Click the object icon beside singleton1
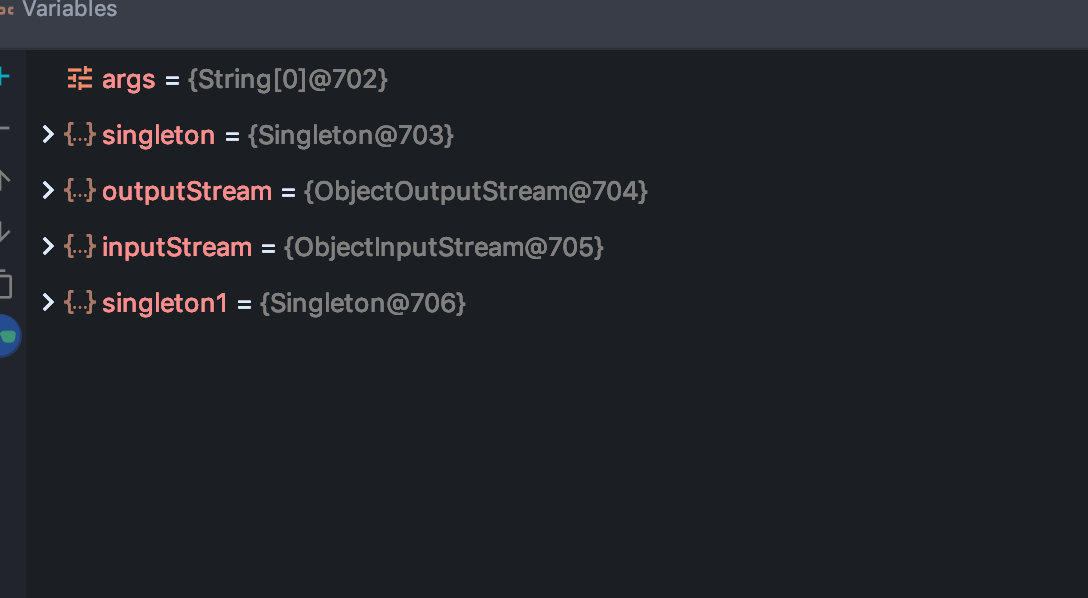Image resolution: width=1088 pixels, height=598 pixels. pyautogui.click(x=80, y=302)
